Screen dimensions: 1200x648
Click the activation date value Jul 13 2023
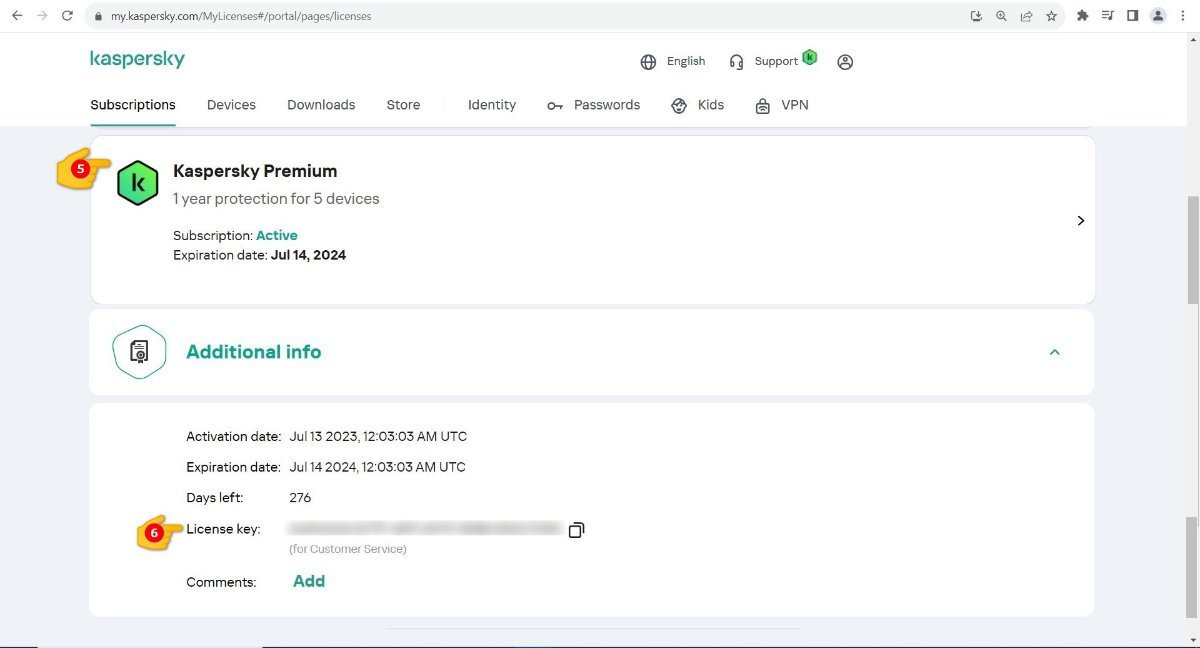tap(378, 437)
